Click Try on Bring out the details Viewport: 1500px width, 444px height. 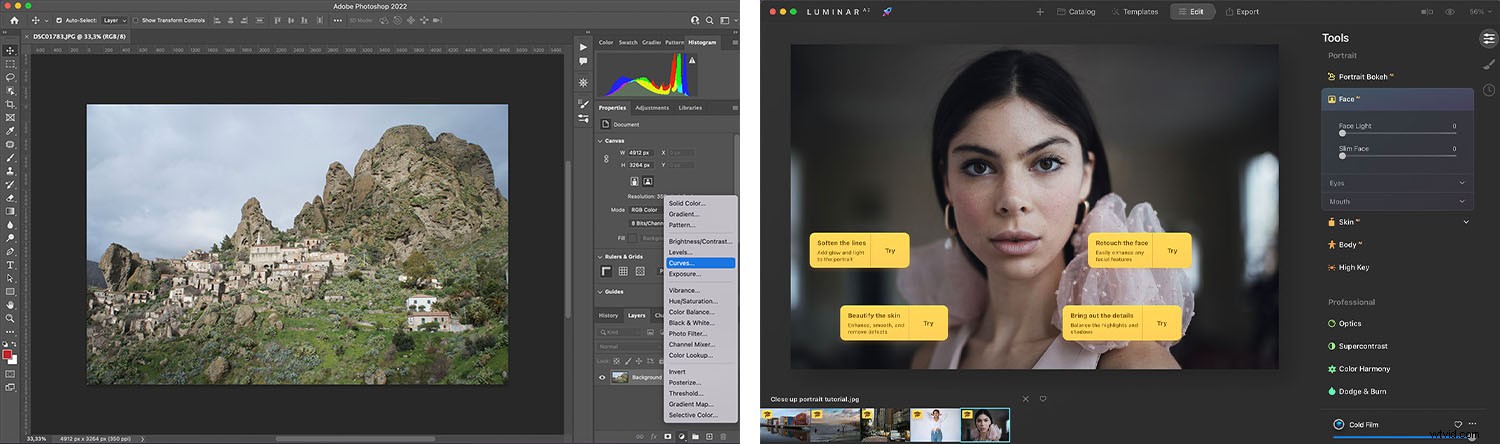click(x=1162, y=323)
